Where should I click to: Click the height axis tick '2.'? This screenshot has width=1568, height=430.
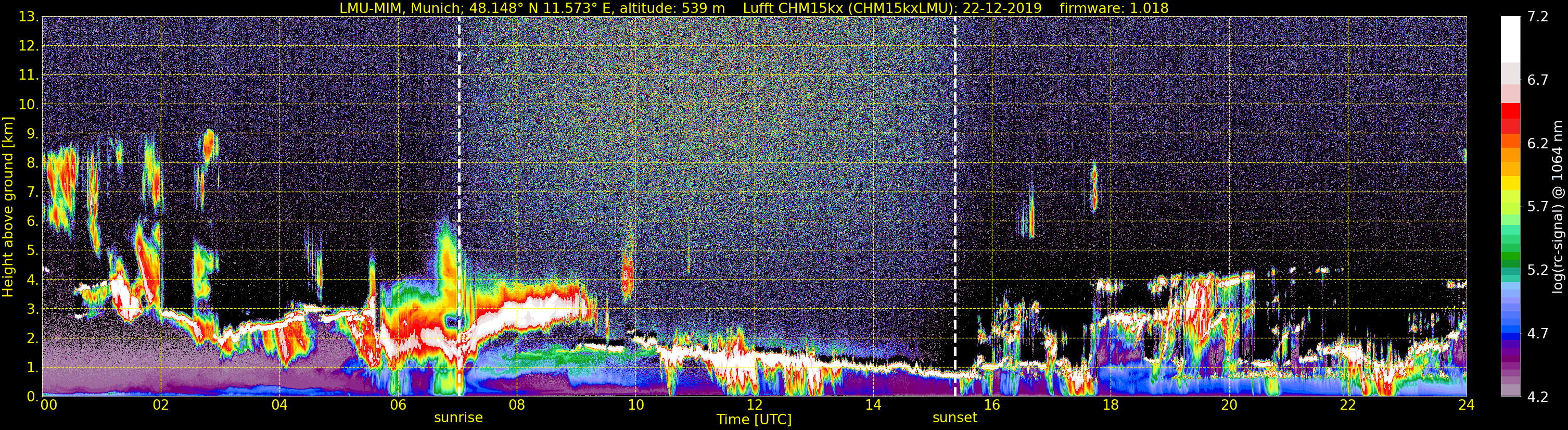click(x=32, y=338)
